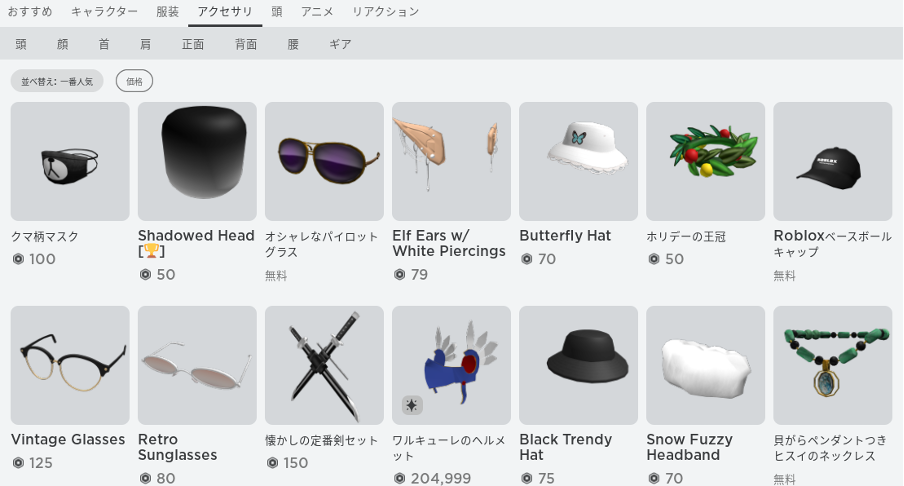Image resolution: width=904 pixels, height=486 pixels.
Task: Choose the 顔 face subcategory
Action: coord(63,44)
